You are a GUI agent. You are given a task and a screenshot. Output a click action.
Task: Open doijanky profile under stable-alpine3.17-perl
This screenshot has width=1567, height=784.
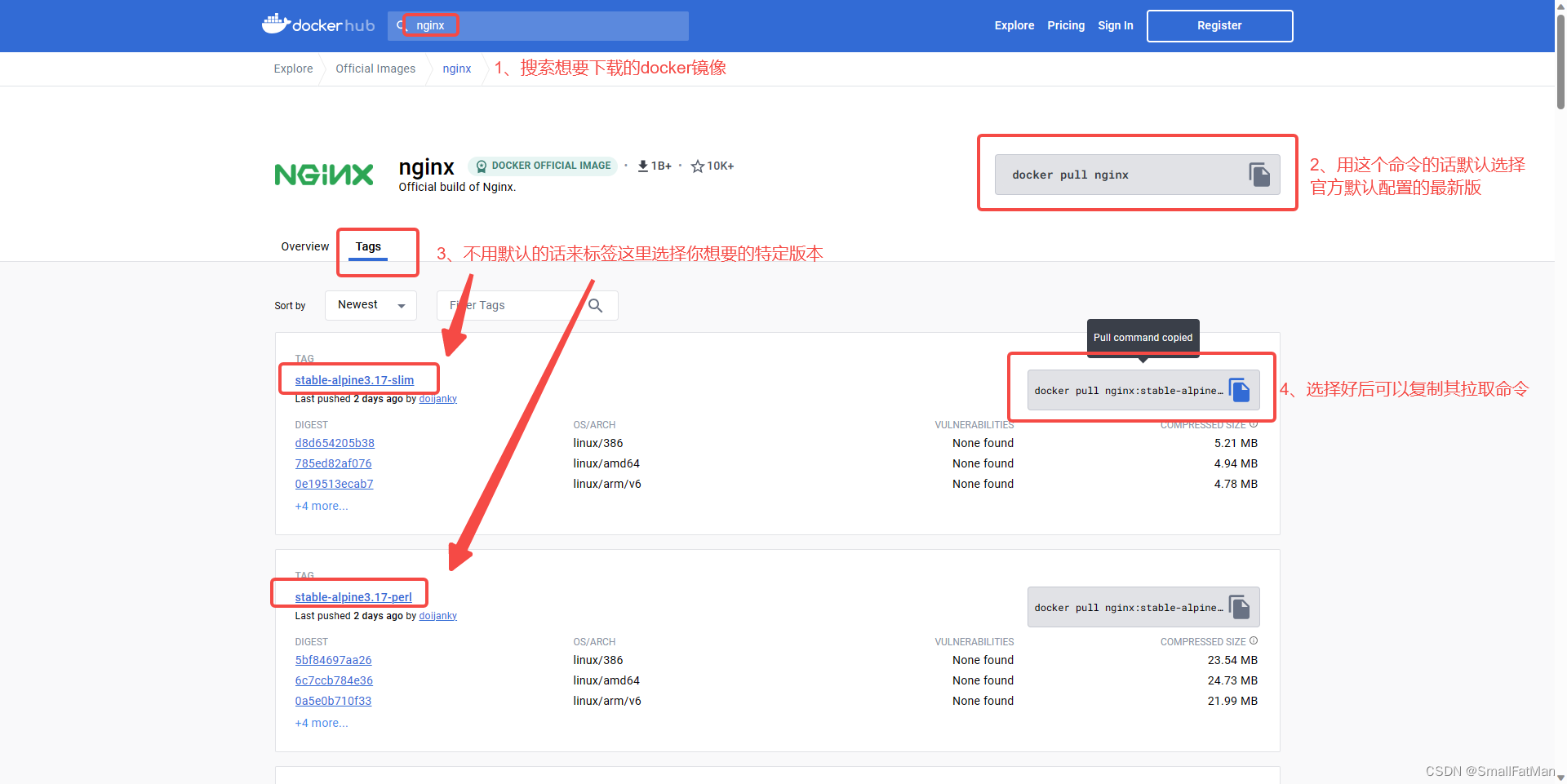(x=437, y=616)
